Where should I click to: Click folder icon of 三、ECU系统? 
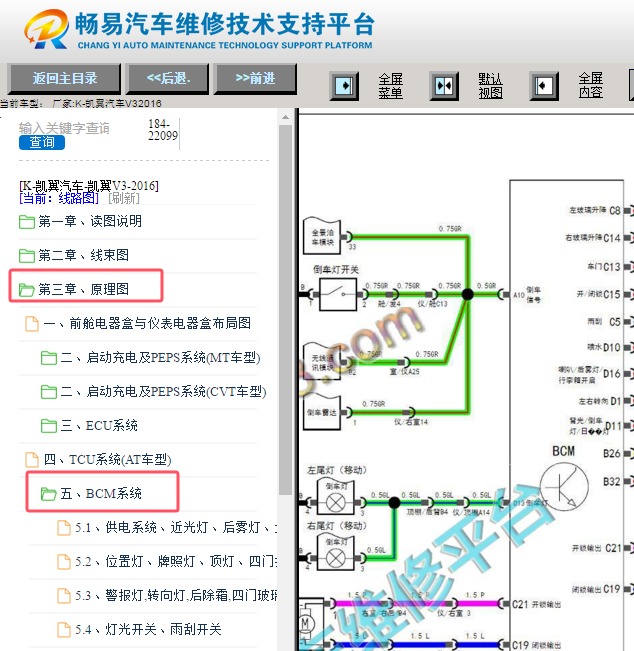(49, 426)
